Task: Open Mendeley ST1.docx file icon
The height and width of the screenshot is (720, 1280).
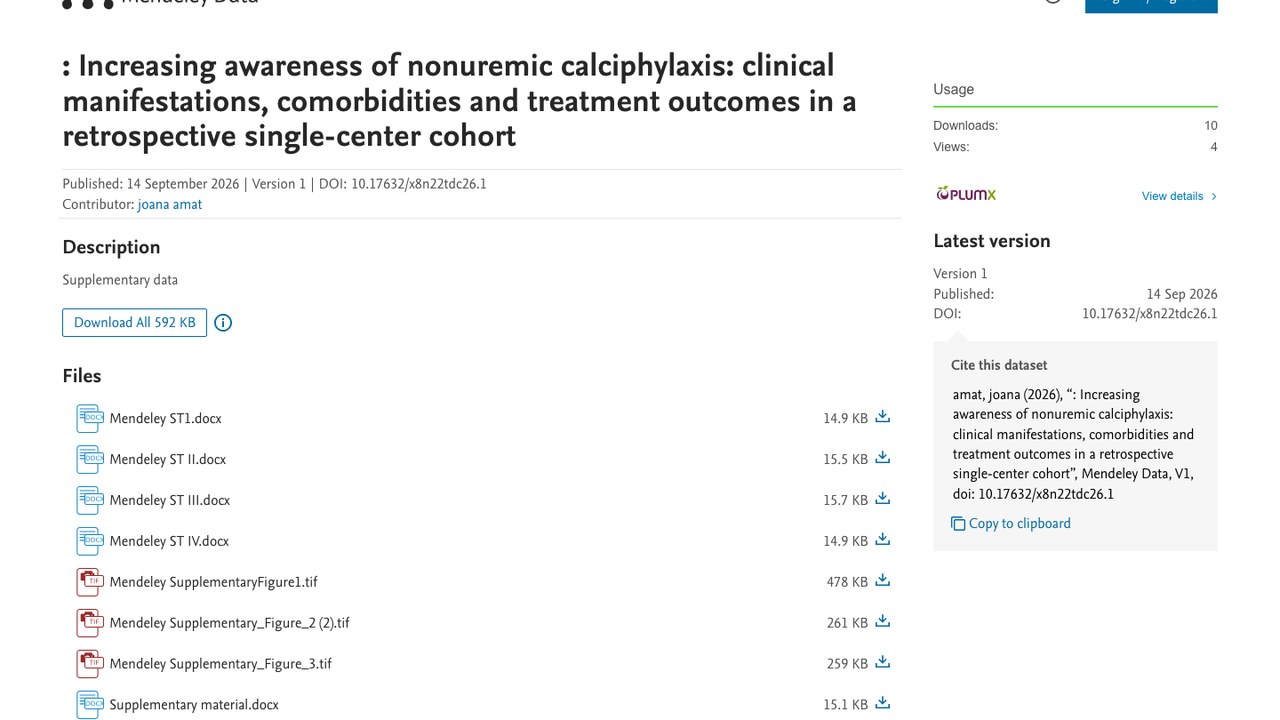Action: (x=90, y=418)
